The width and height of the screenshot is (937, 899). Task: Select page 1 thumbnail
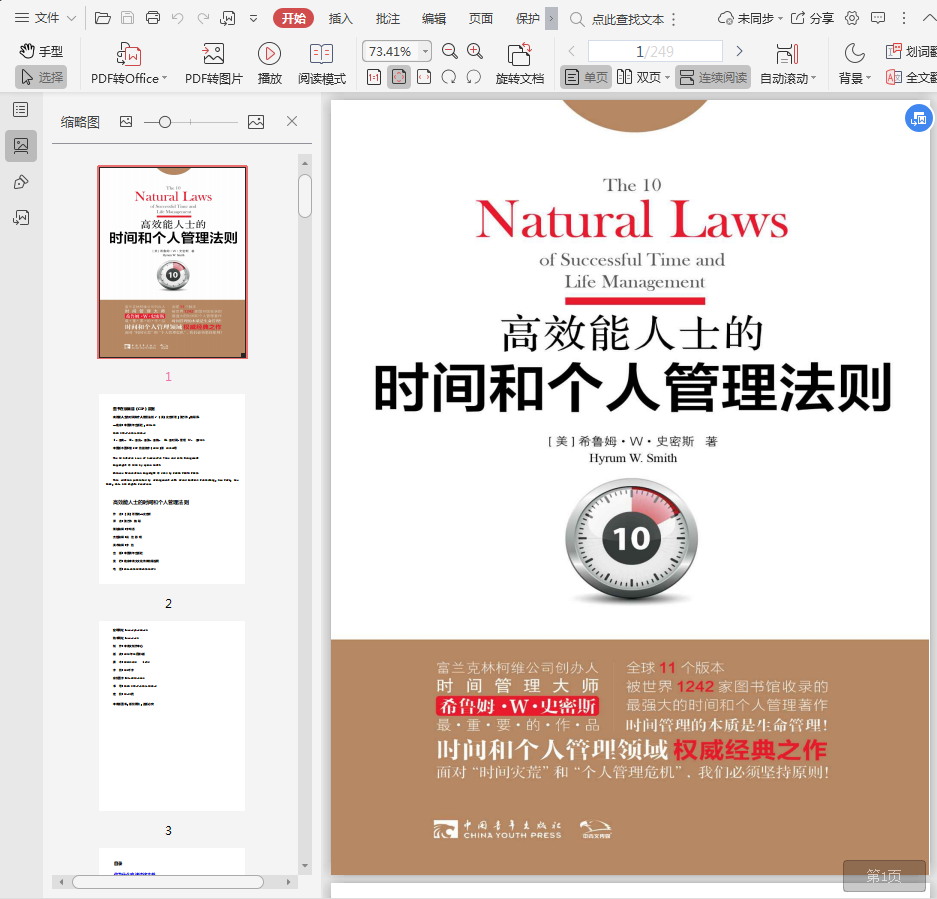point(173,262)
